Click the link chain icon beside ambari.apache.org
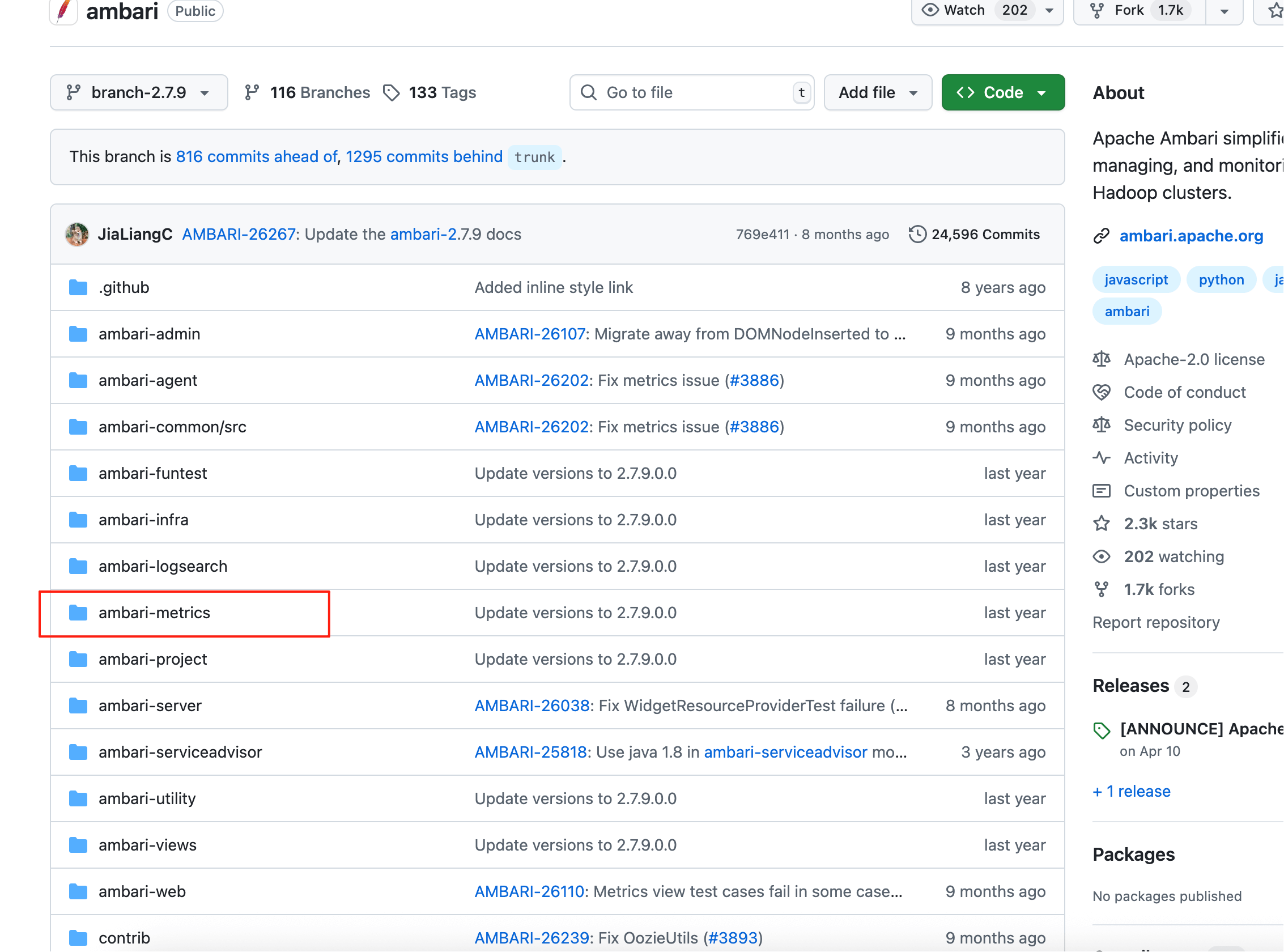Image resolution: width=1284 pixels, height=952 pixels. coord(1102,236)
